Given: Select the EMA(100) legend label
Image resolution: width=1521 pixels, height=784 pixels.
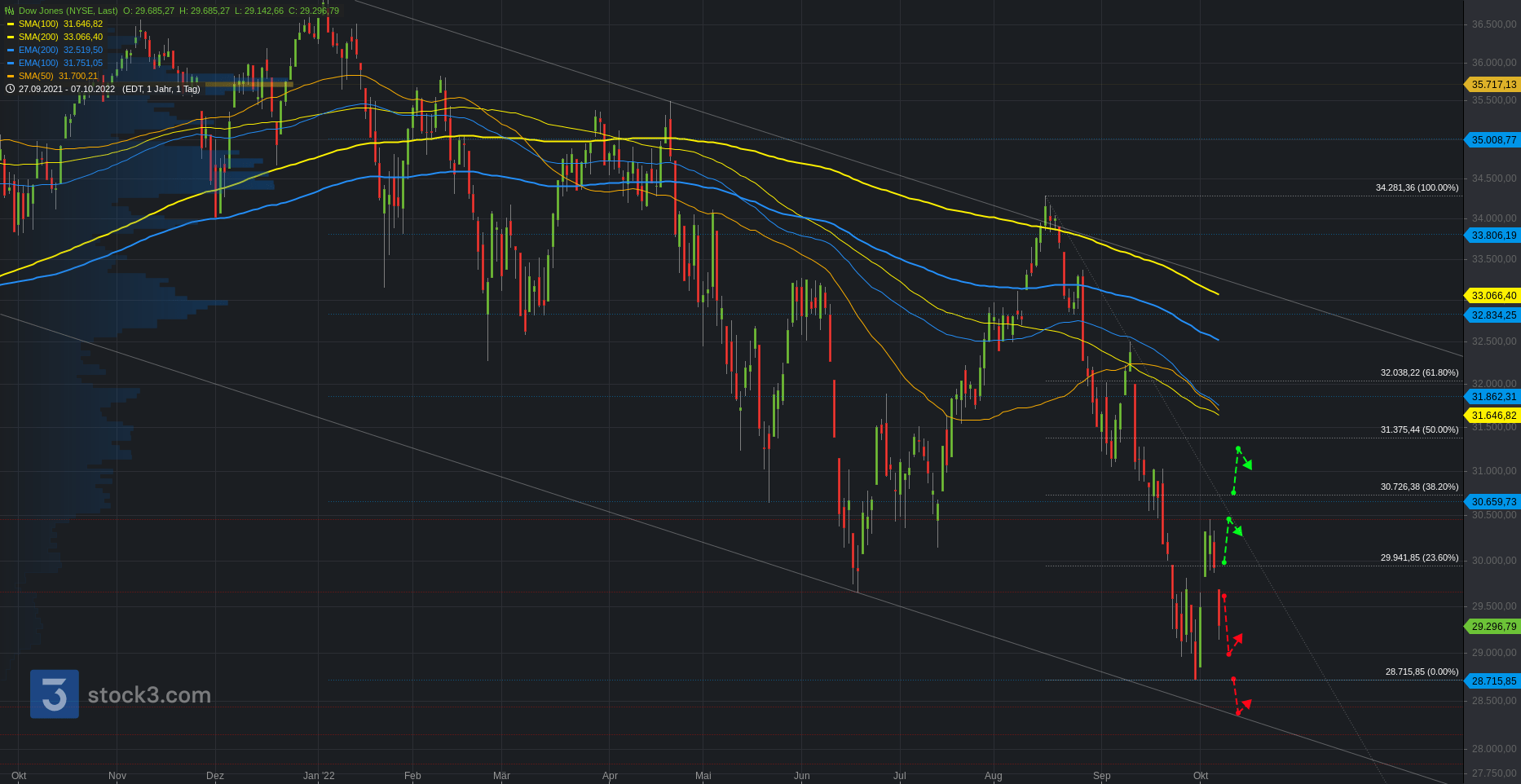Looking at the screenshot, I should click(x=38, y=63).
